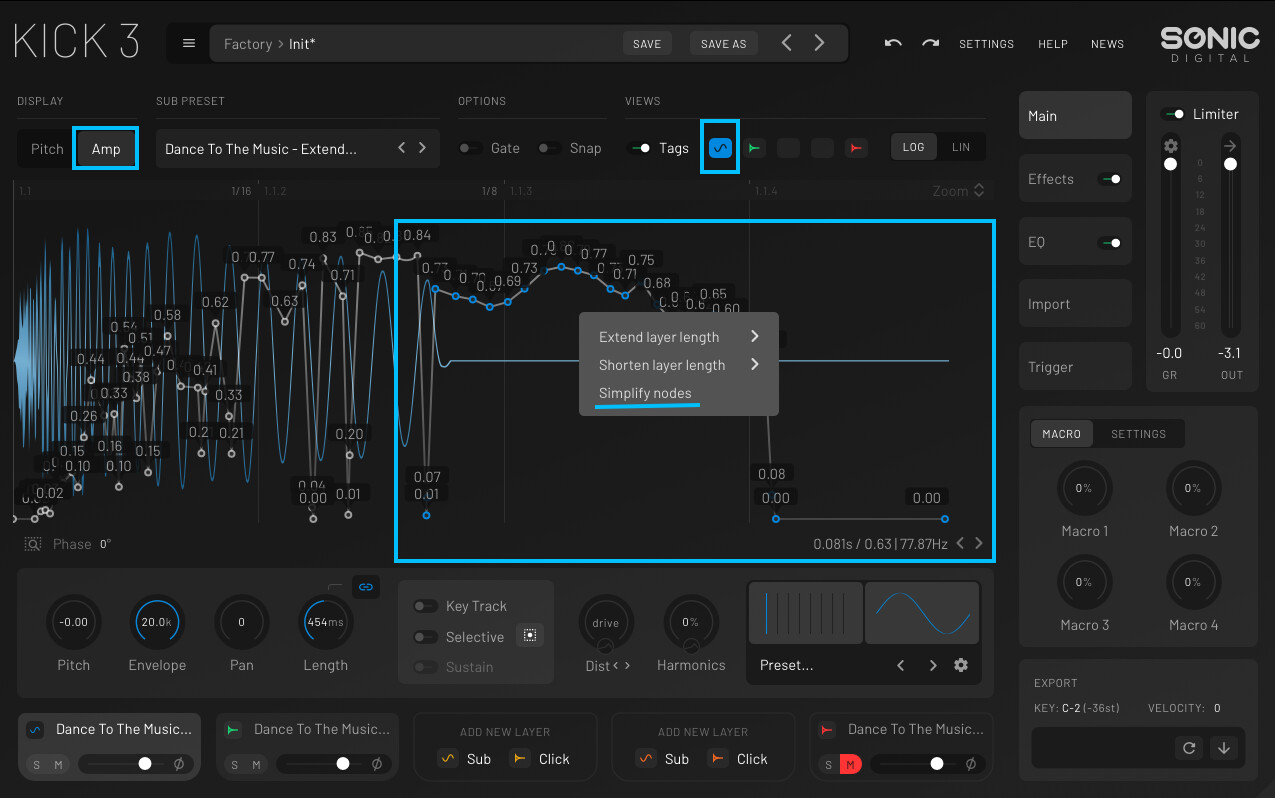The width and height of the screenshot is (1275, 798).
Task: Click the redo arrow icon
Action: click(x=930, y=43)
